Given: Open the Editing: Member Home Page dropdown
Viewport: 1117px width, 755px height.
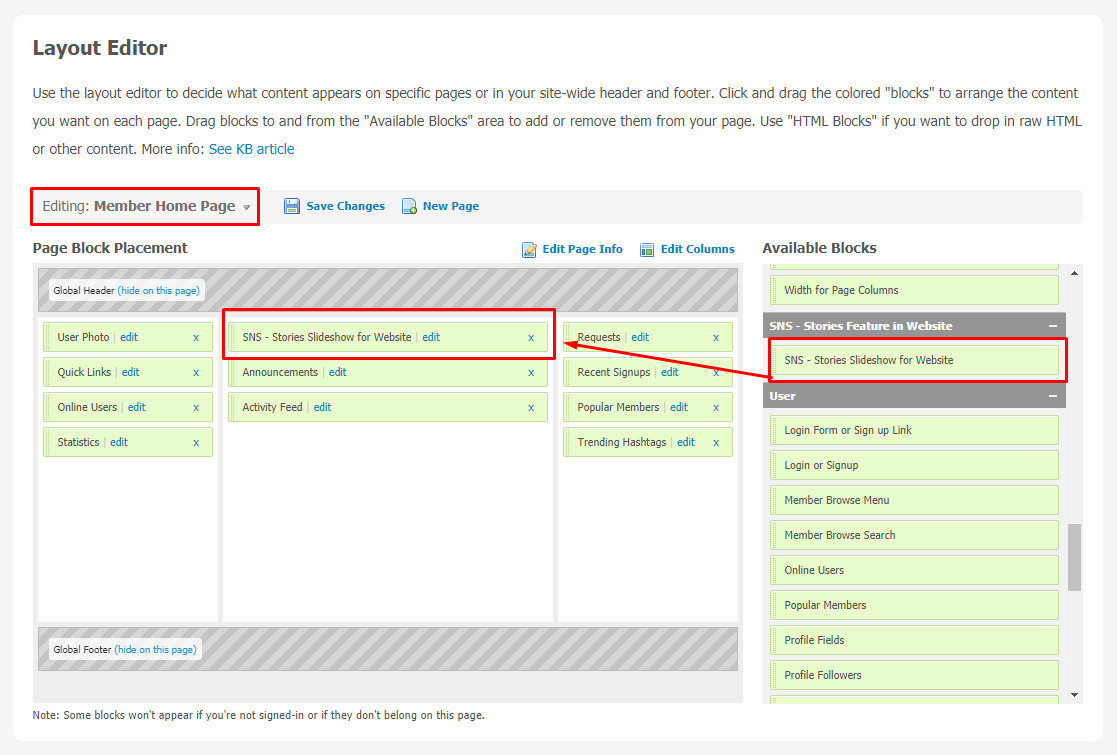Looking at the screenshot, I should coord(146,206).
